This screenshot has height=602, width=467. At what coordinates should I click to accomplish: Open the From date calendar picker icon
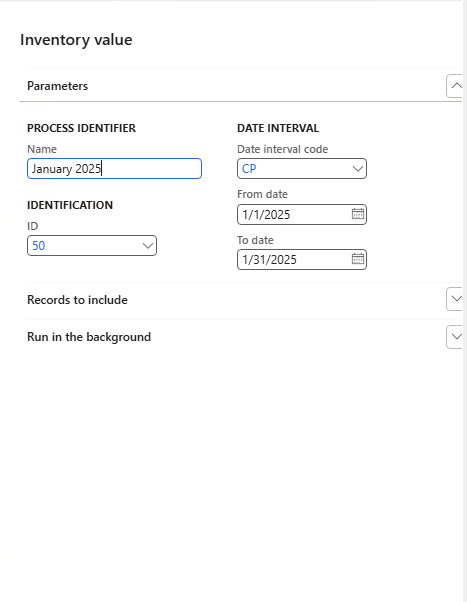tap(358, 214)
